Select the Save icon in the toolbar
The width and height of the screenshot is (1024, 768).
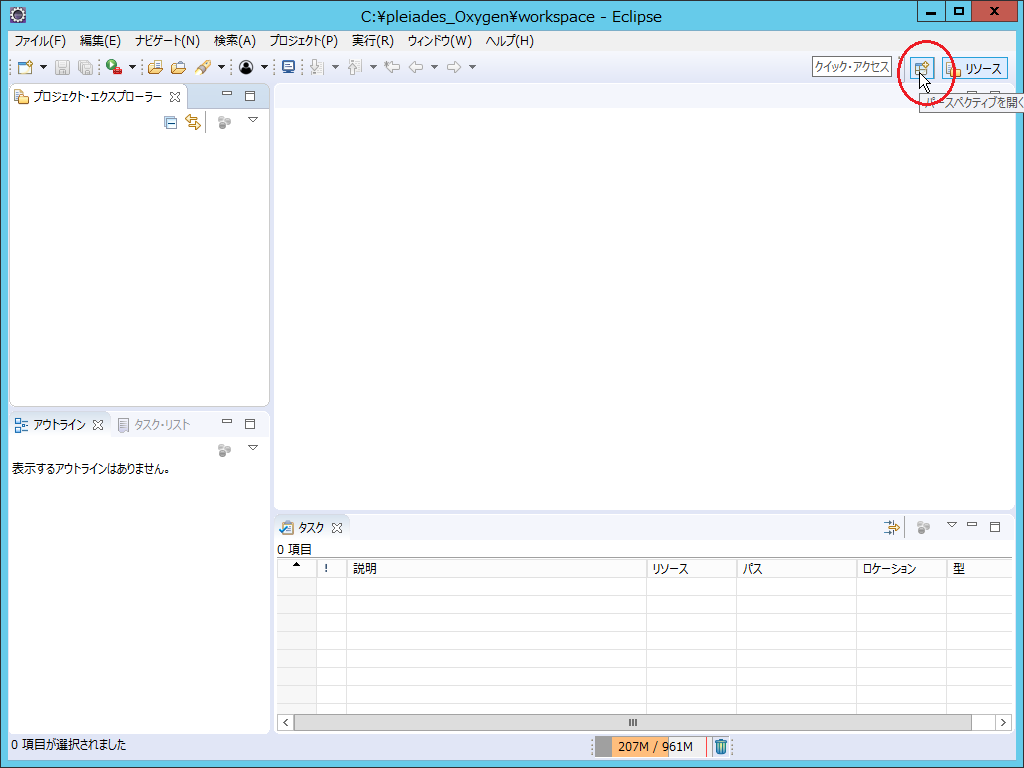coord(61,67)
